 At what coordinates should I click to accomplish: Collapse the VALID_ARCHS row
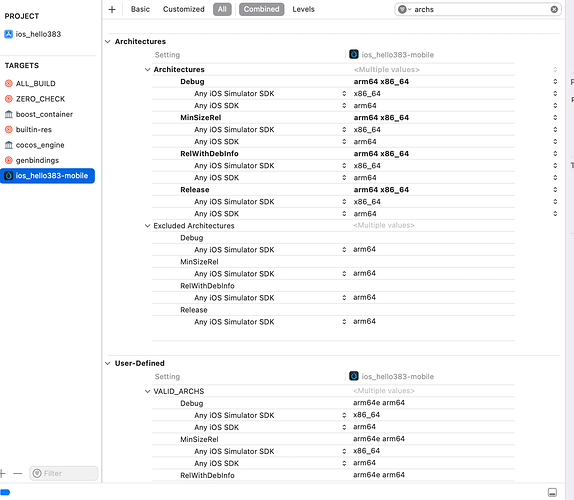coord(147,392)
